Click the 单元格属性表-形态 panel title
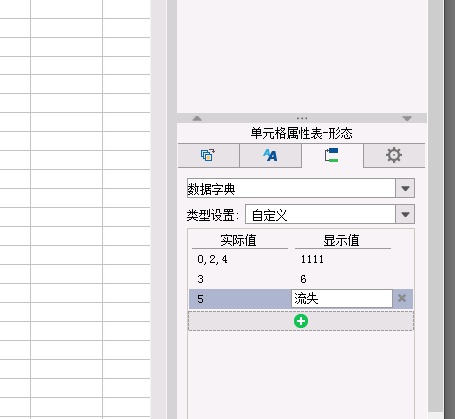Screen dimensions: 455x419 (x=302, y=133)
